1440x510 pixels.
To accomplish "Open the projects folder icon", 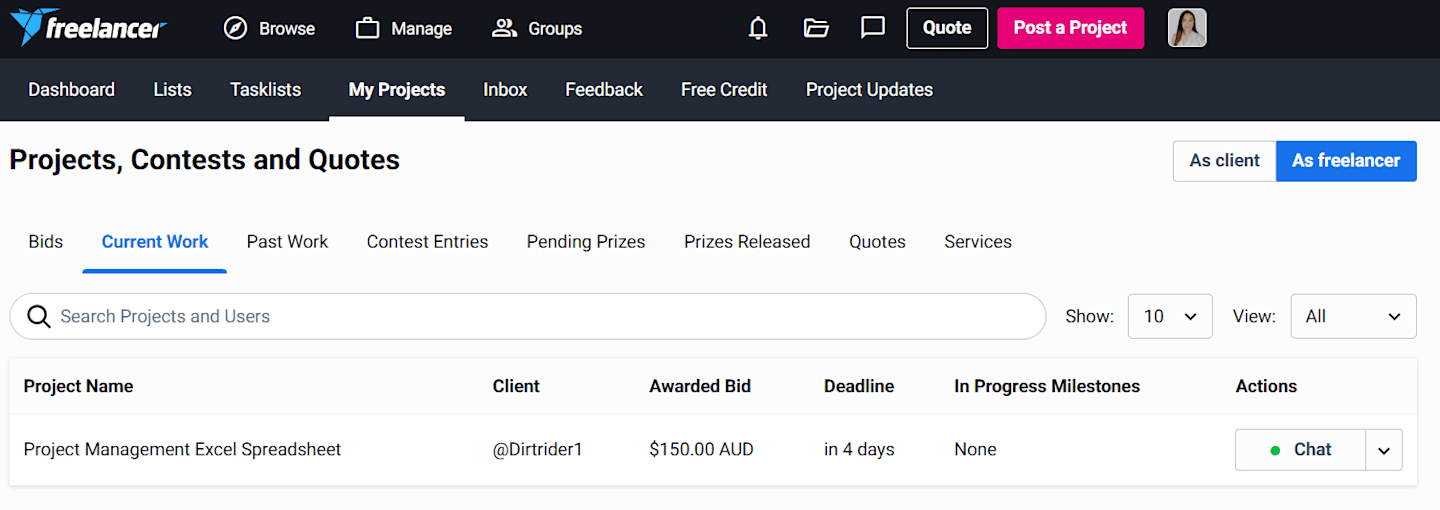I will [816, 28].
